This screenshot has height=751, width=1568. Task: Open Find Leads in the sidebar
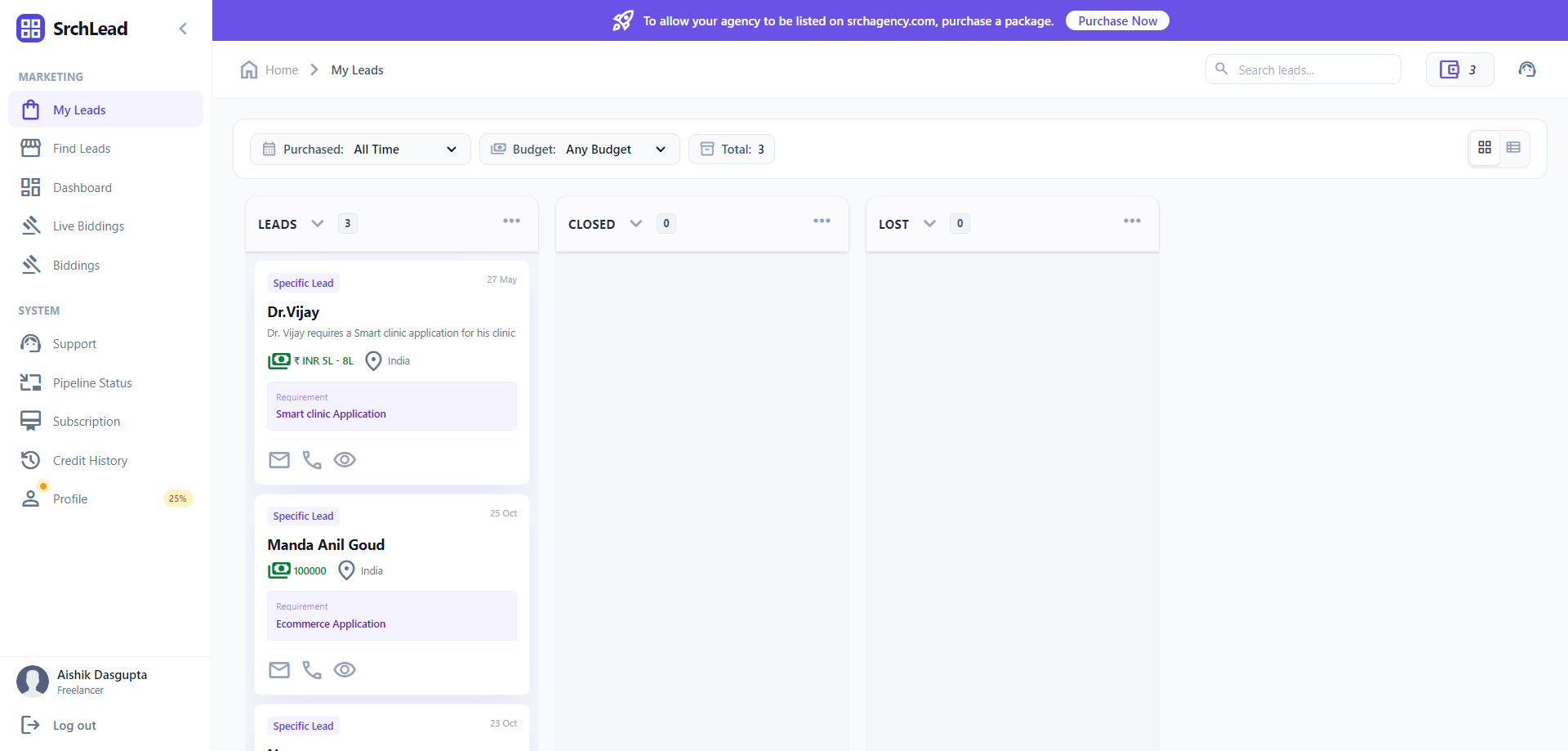[106, 148]
